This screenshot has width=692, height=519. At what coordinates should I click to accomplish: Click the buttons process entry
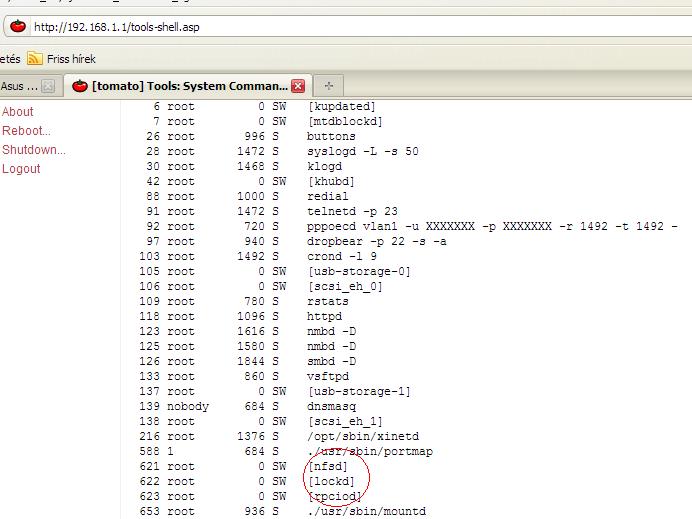(x=331, y=136)
